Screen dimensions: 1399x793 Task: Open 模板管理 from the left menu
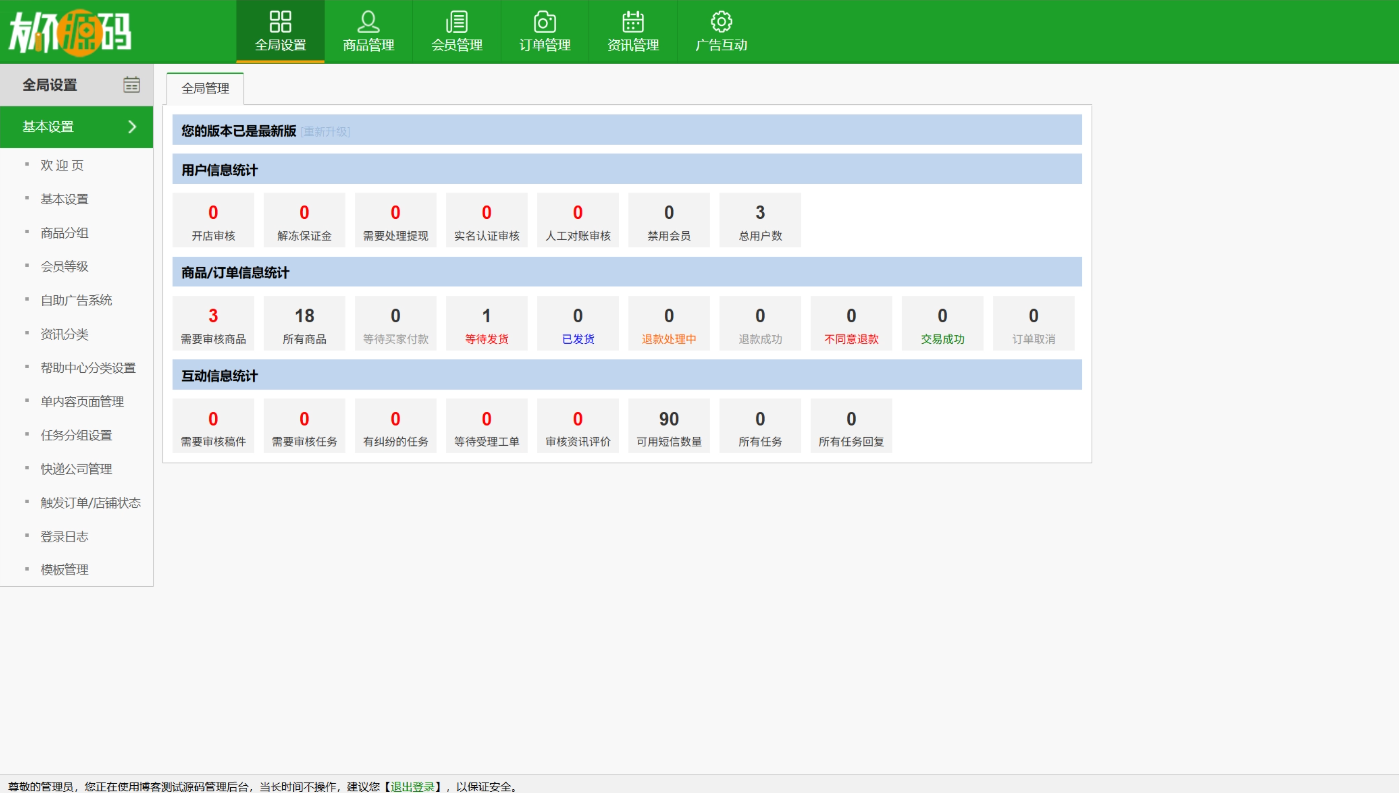coord(64,569)
